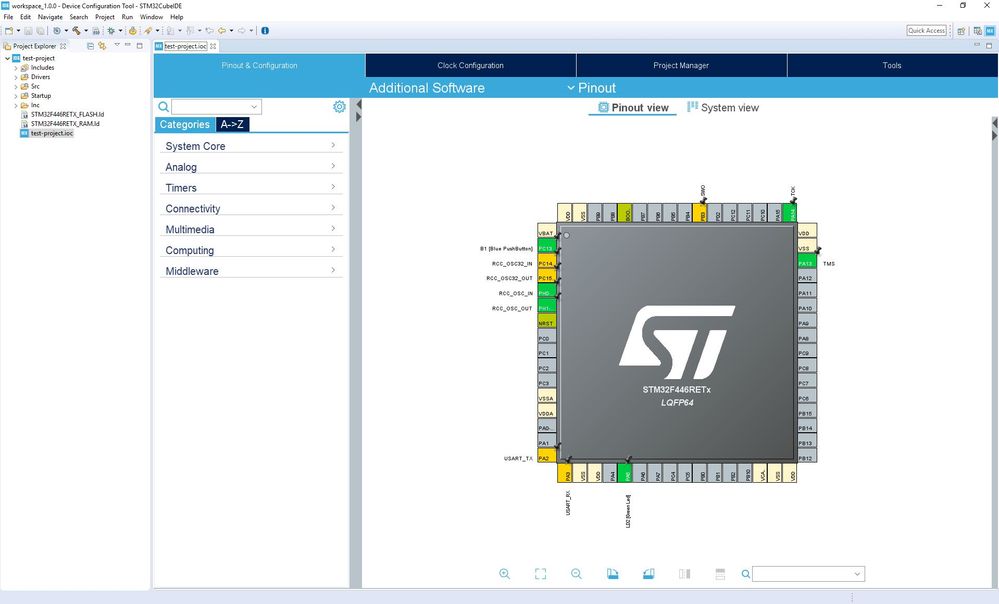The image size is (999, 604).
Task: Select STM32F446RETX_FLASH.ld file
Action: click(68, 115)
